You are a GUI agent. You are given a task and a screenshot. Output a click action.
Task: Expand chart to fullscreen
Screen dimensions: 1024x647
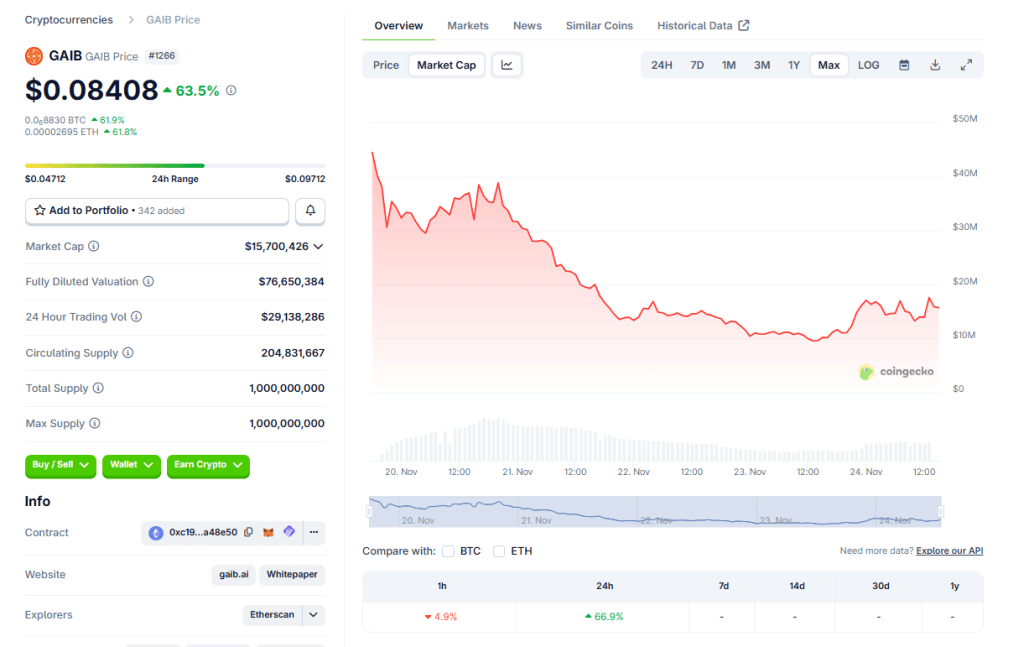click(966, 65)
